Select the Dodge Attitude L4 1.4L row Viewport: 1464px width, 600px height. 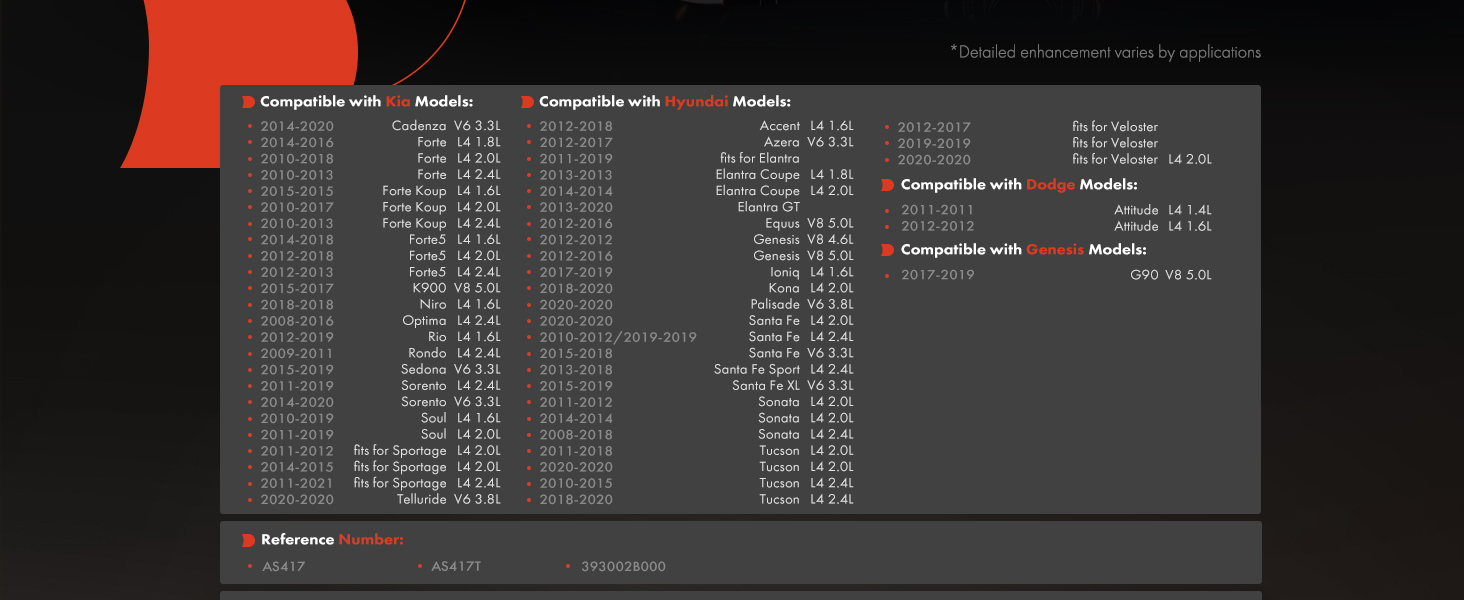point(1050,210)
